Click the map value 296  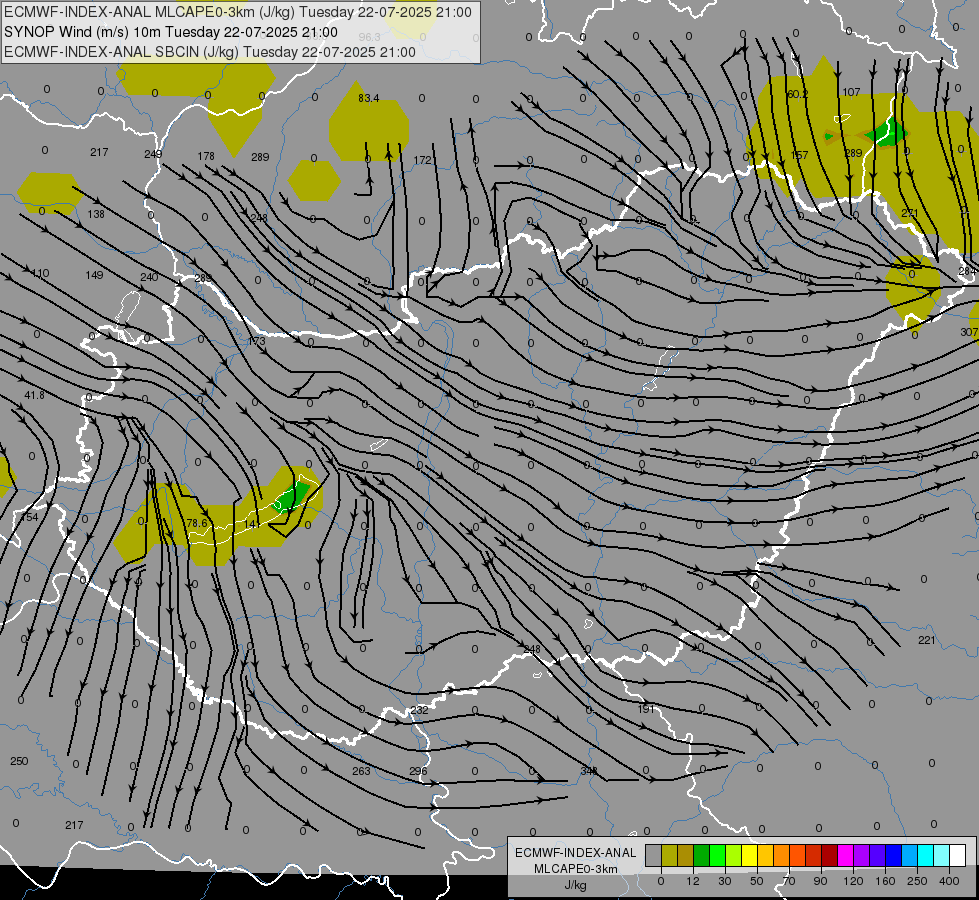[x=418, y=771]
